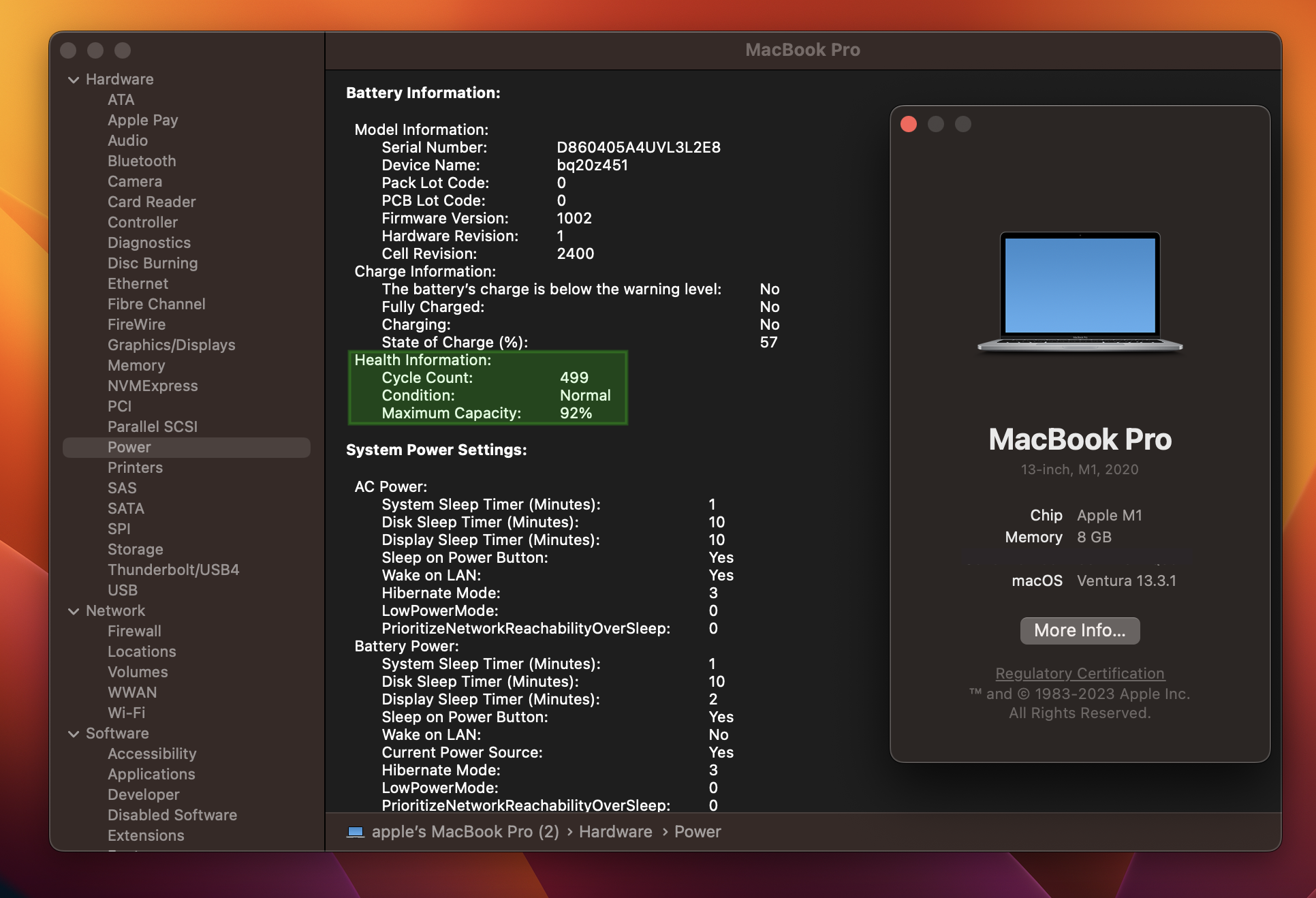Select SAS in the sidebar
This screenshot has height=898, width=1316.
(x=122, y=488)
